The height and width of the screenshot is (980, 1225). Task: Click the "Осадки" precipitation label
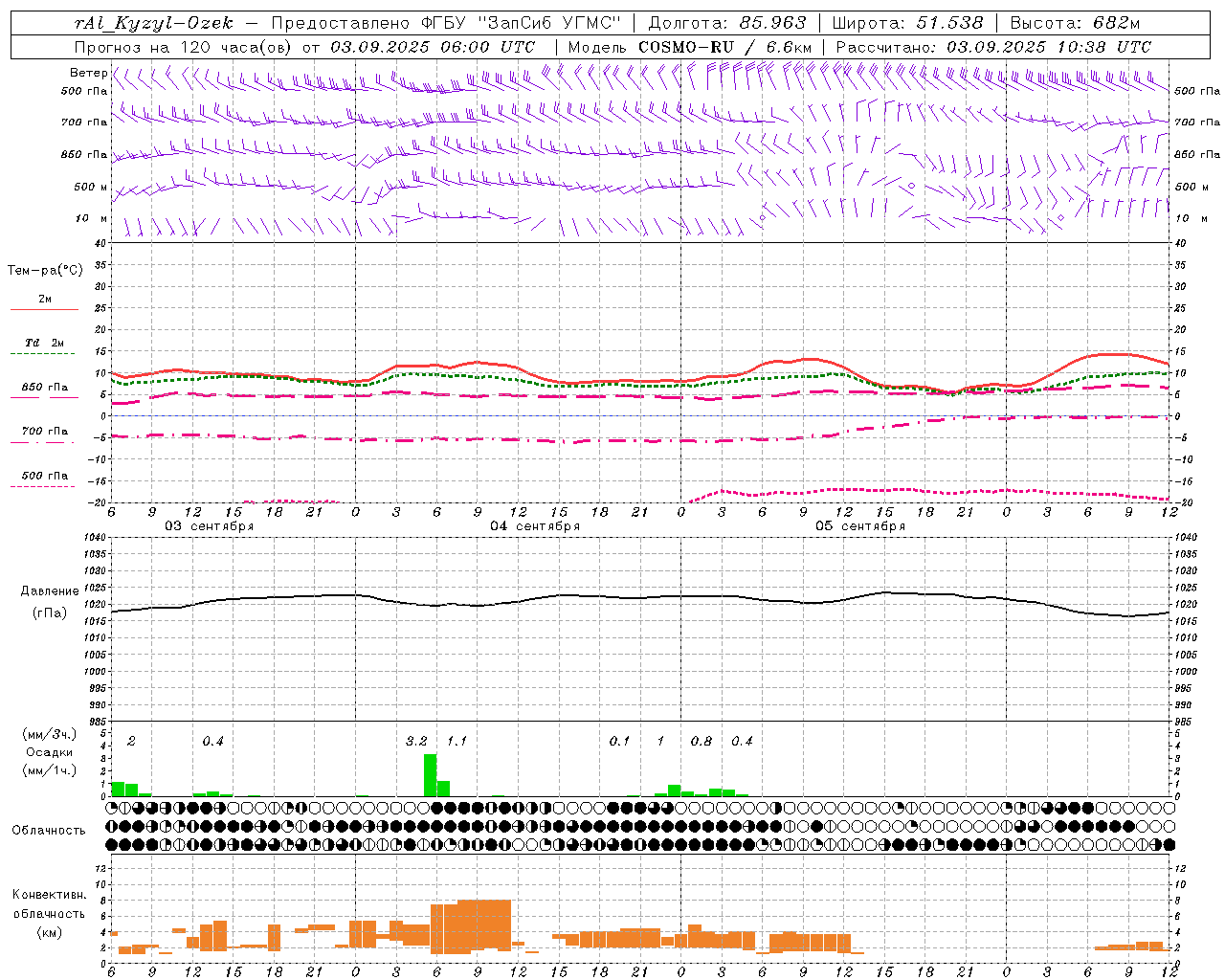tap(50, 752)
